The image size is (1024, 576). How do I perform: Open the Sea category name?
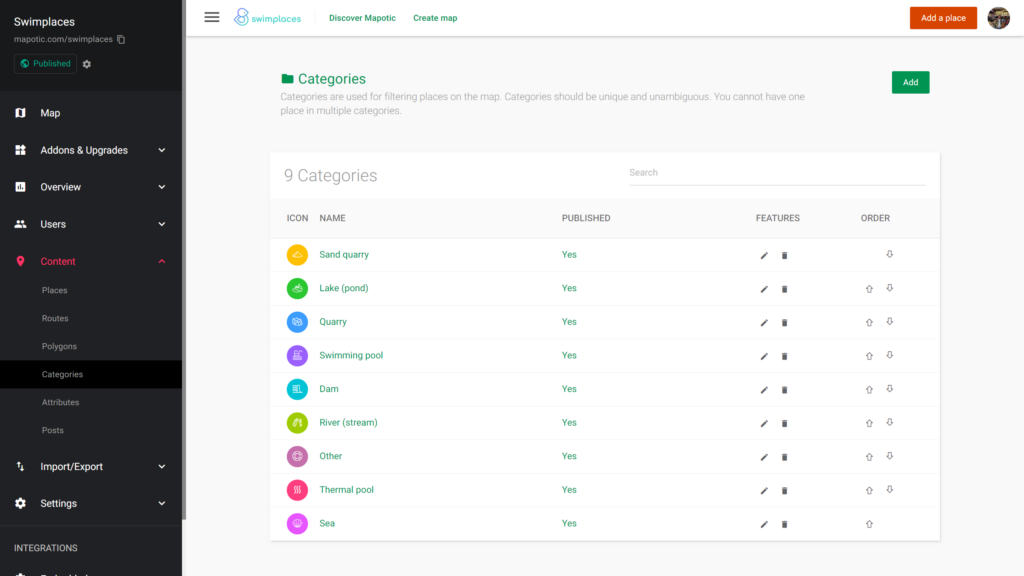[x=327, y=523]
